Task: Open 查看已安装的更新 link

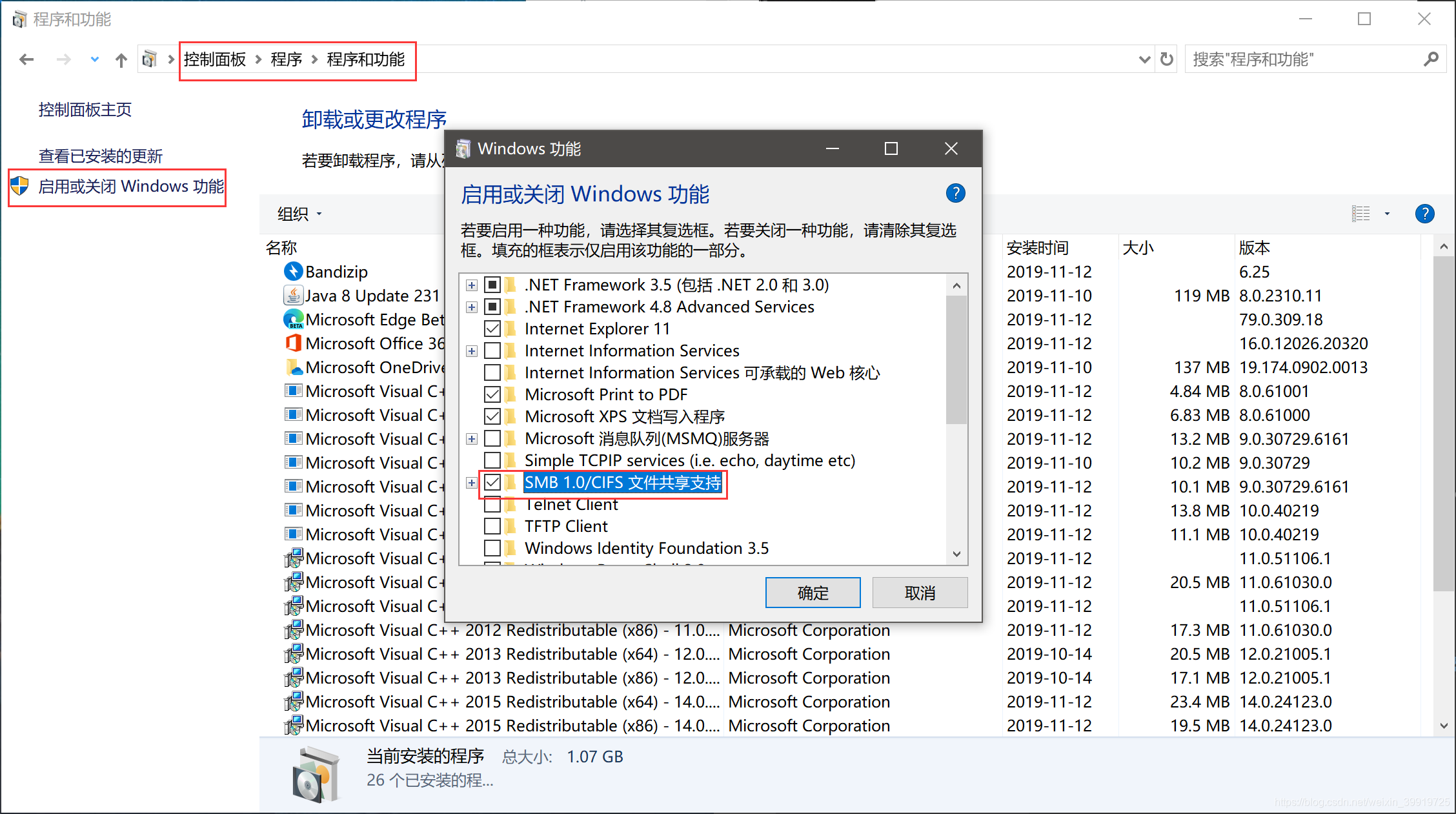Action: pyautogui.click(x=101, y=156)
